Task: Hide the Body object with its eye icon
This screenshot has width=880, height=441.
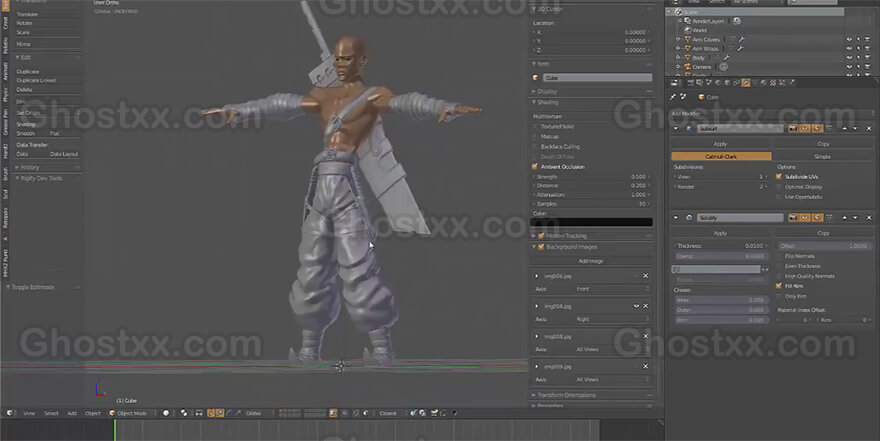Action: (849, 58)
